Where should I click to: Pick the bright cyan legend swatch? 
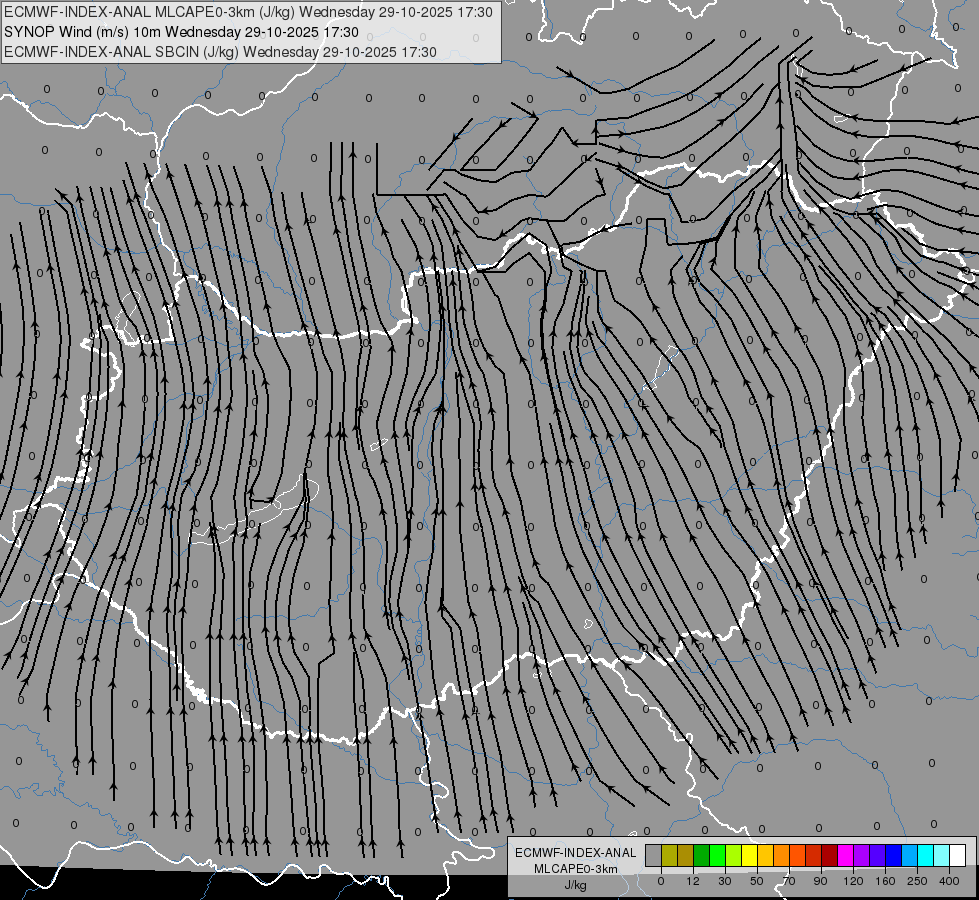[x=925, y=855]
